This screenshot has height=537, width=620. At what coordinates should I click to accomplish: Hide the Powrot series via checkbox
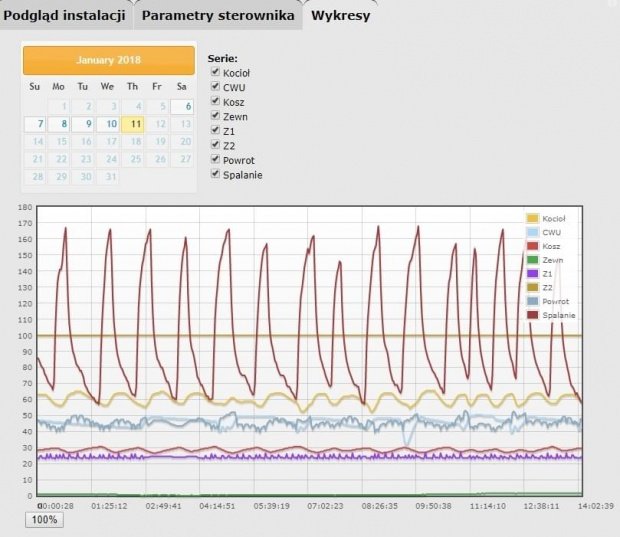pyautogui.click(x=215, y=160)
